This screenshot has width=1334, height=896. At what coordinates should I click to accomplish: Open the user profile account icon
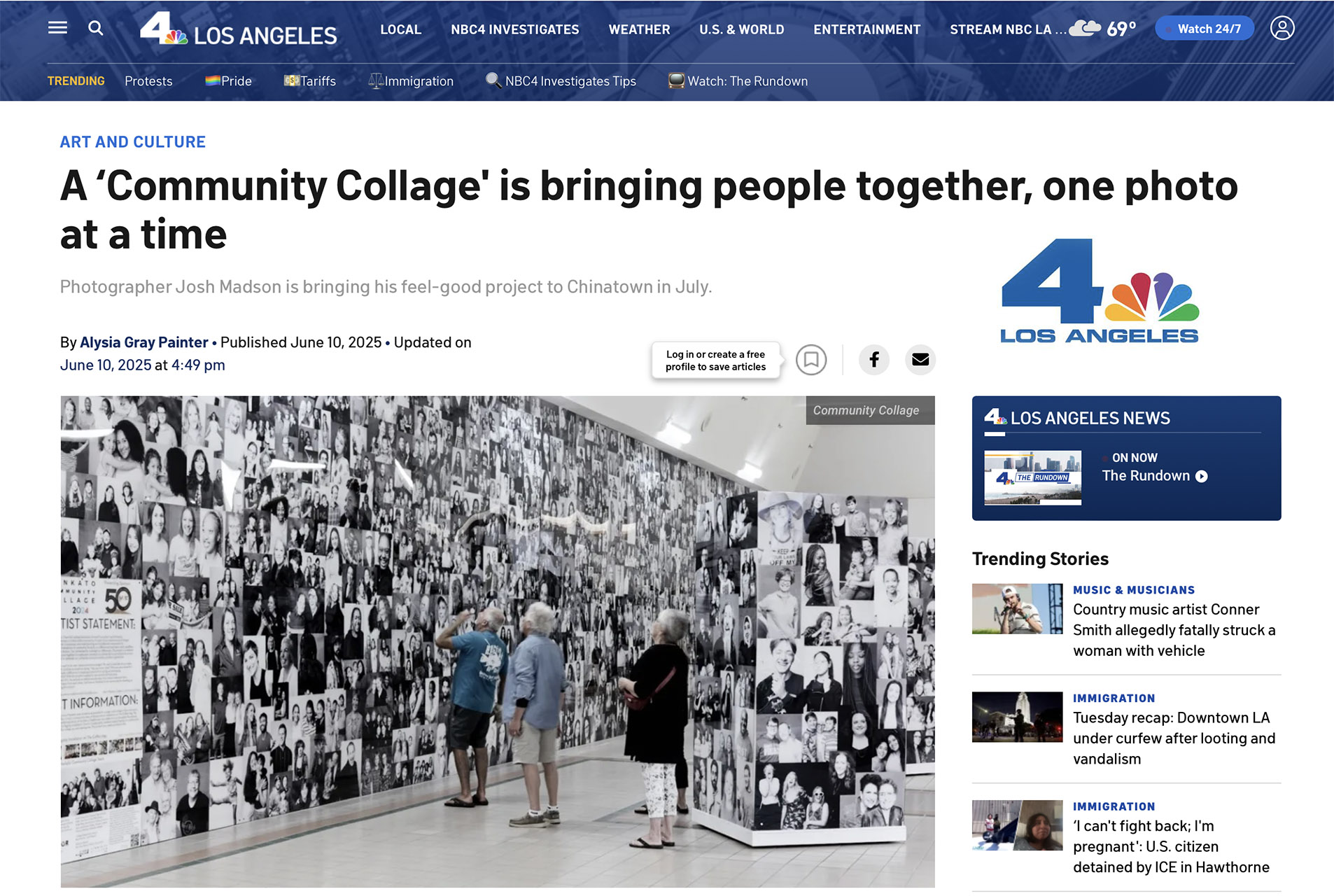pyautogui.click(x=1282, y=28)
